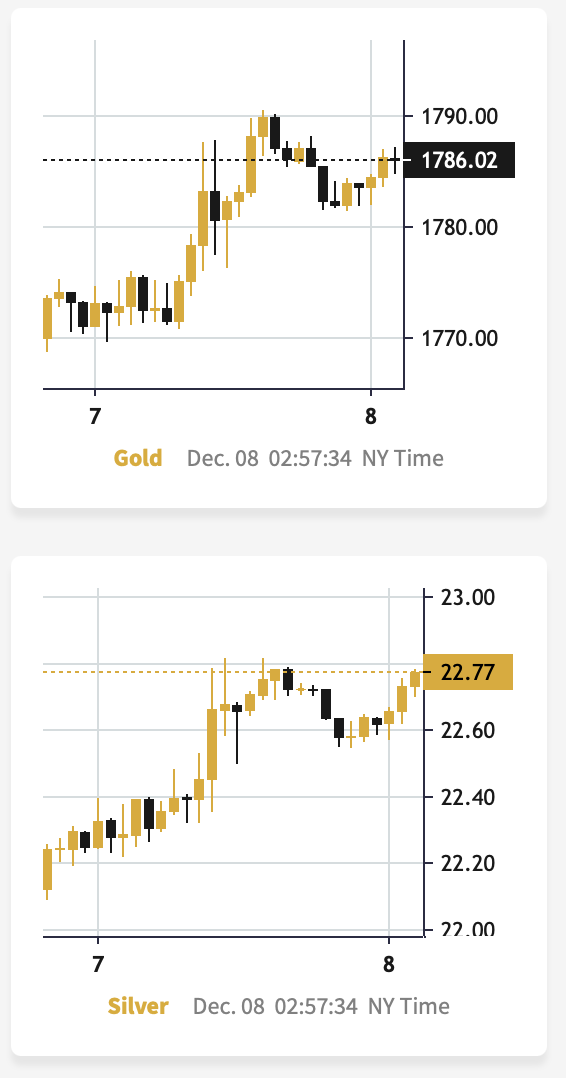The height and width of the screenshot is (1078, 566).
Task: Select day 7 marker on gold chart
Action: click(x=95, y=416)
